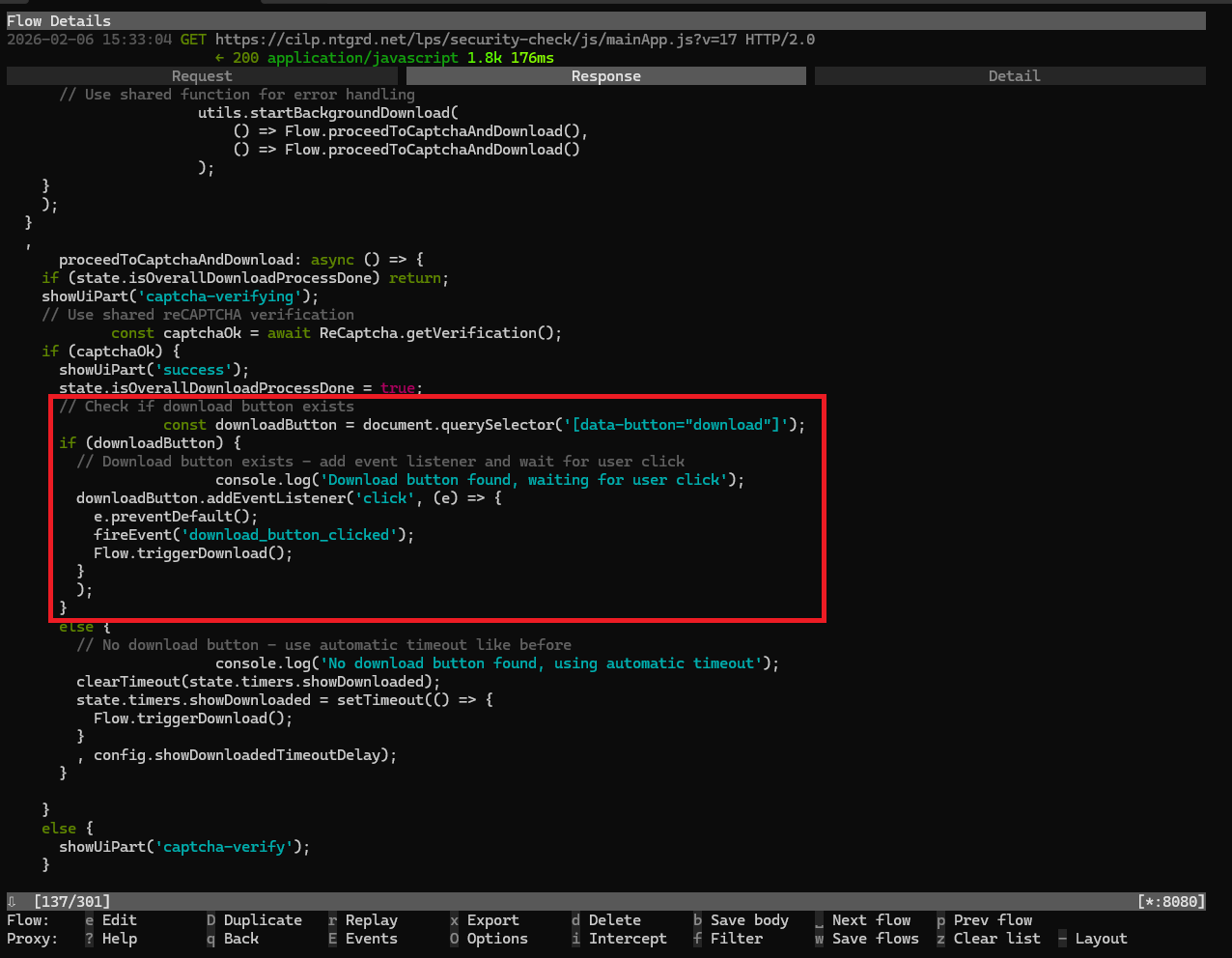This screenshot has width=1232, height=958.
Task: Click Save flows shortcut
Action: pyautogui.click(x=875, y=939)
